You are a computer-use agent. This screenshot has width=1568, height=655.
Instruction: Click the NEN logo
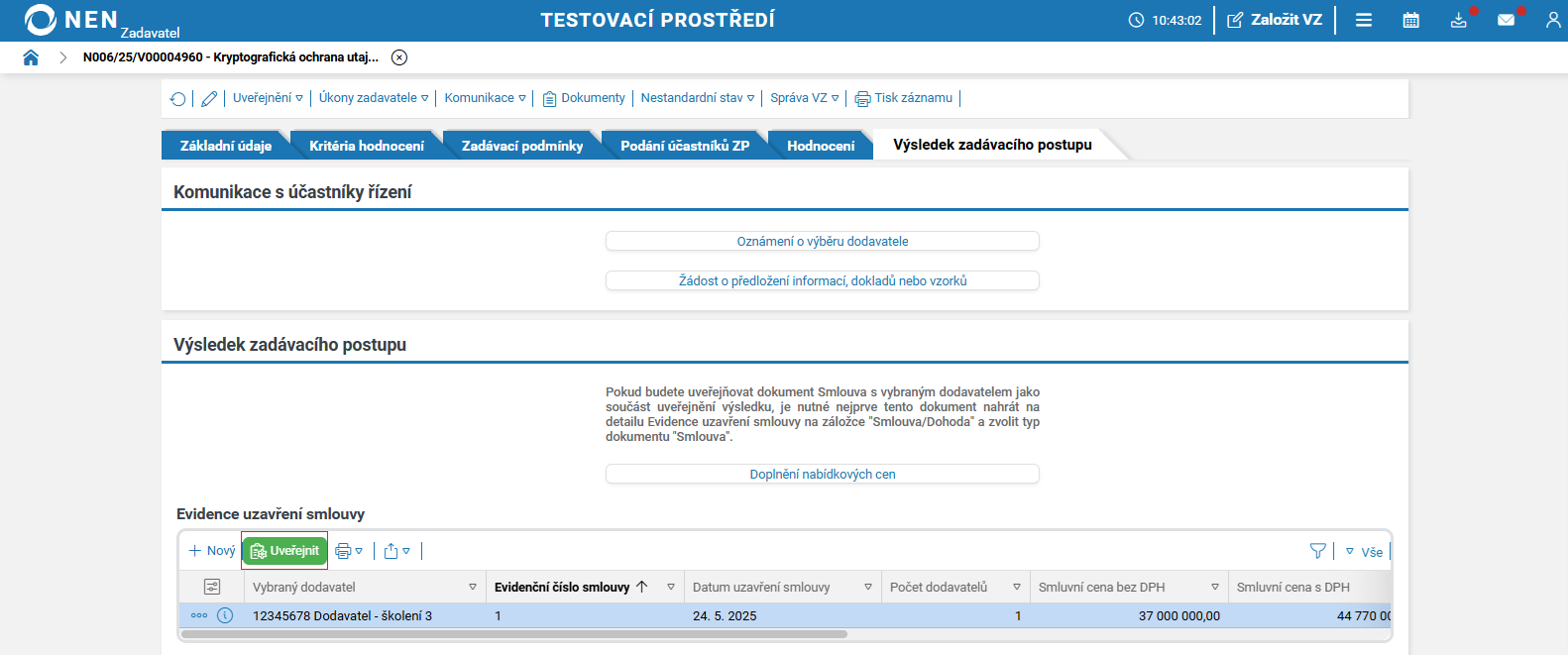point(71,20)
